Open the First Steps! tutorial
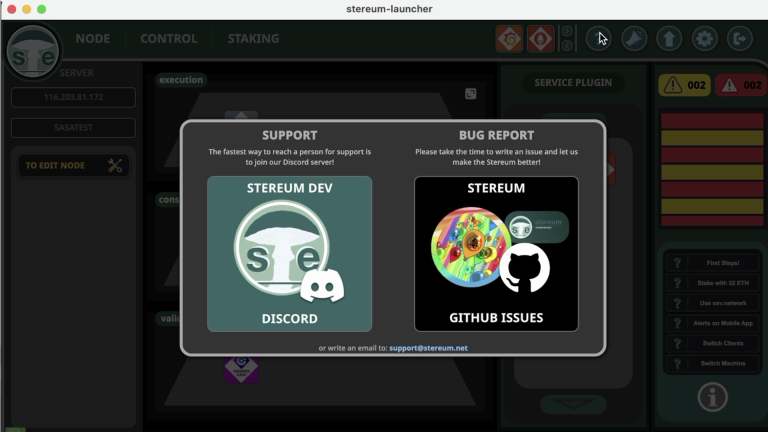The width and height of the screenshot is (768, 432). [712, 263]
